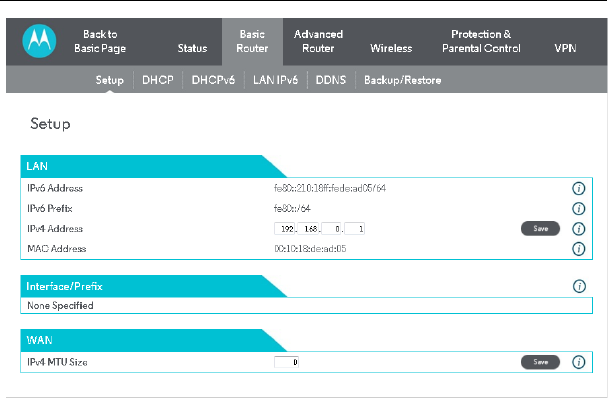Open the VPN menu
Viewport: 608px width, 399px height.
[565, 48]
